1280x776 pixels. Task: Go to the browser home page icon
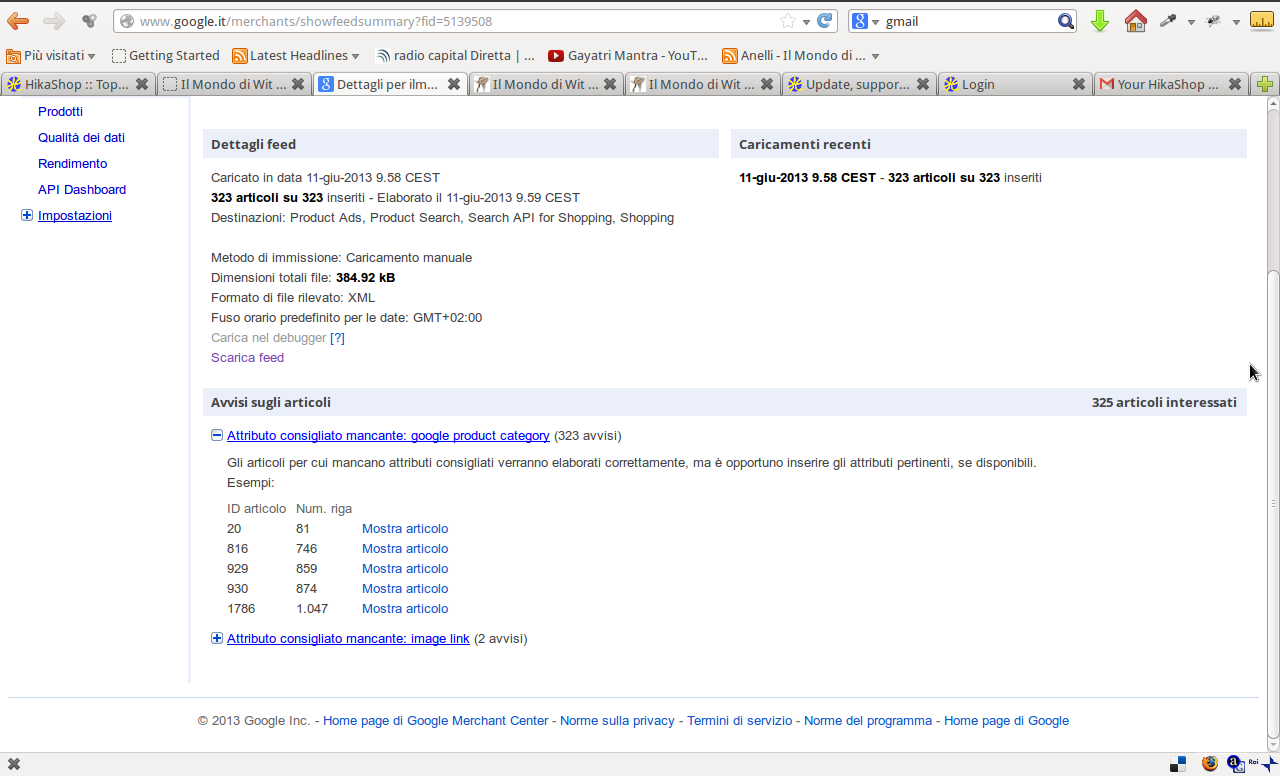1135,21
